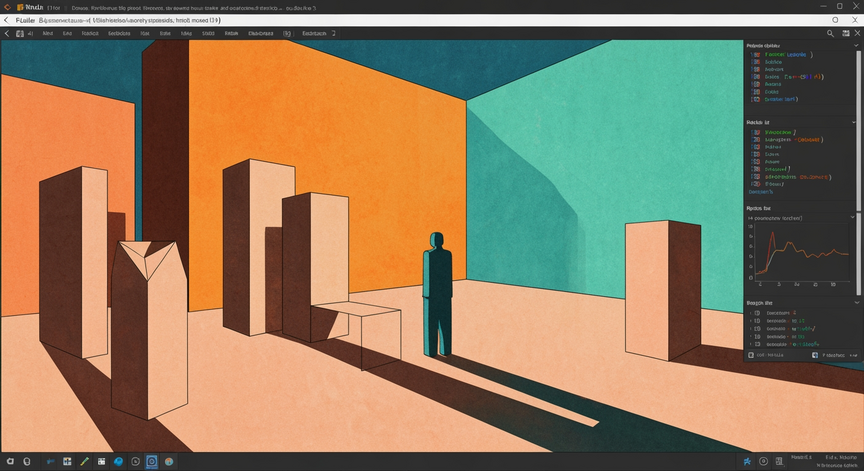Collapse the second side panel section chevron
Image resolution: width=864 pixels, height=471 pixels.
coord(854,122)
